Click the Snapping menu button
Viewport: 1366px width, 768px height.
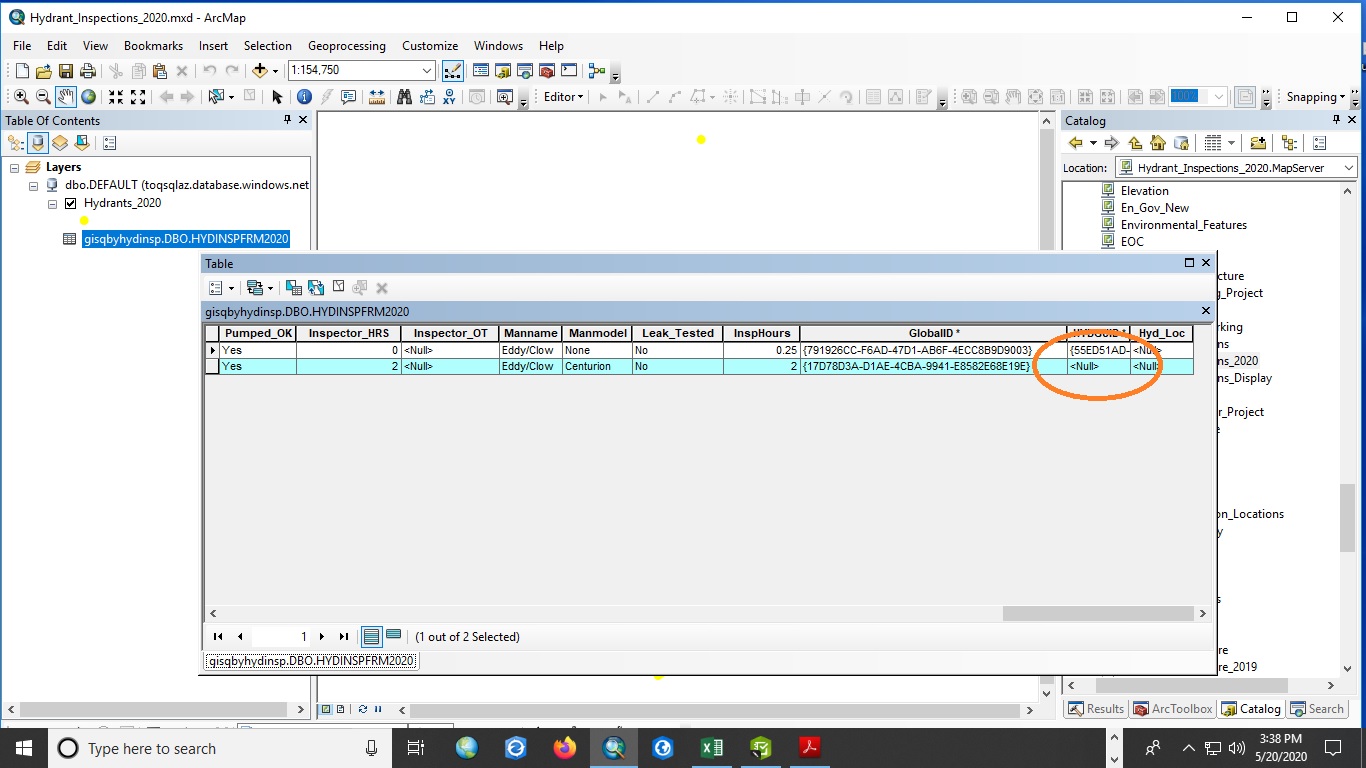pyautogui.click(x=1317, y=97)
